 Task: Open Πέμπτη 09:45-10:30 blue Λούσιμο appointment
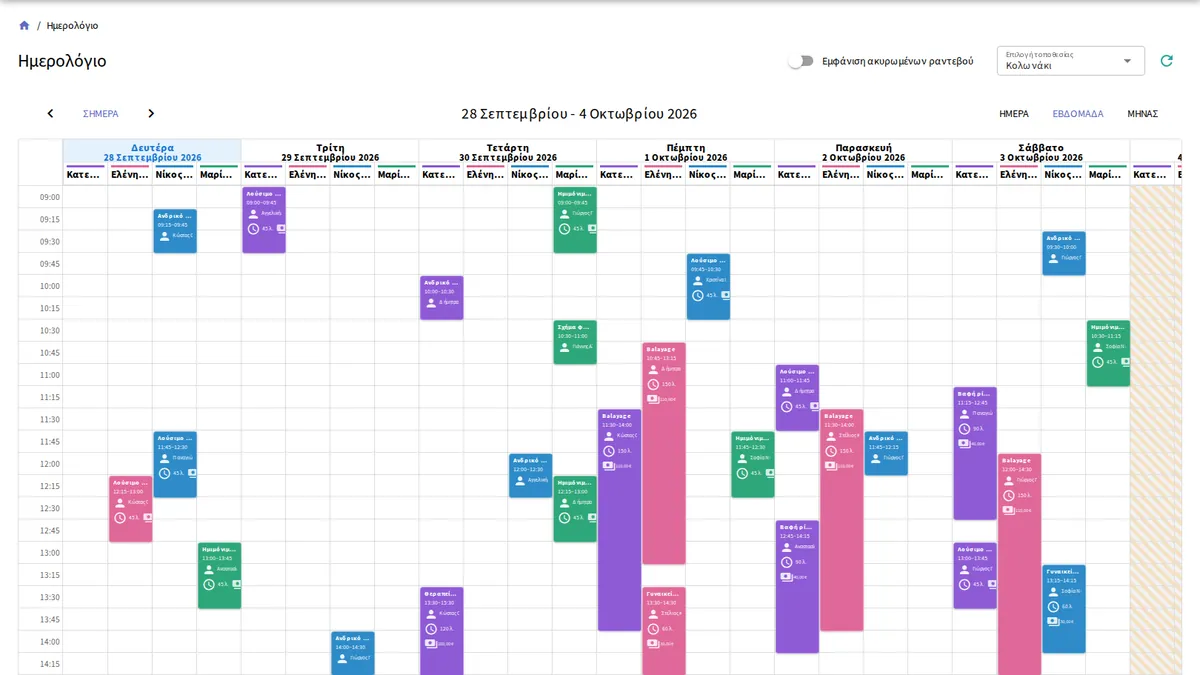coord(708,286)
